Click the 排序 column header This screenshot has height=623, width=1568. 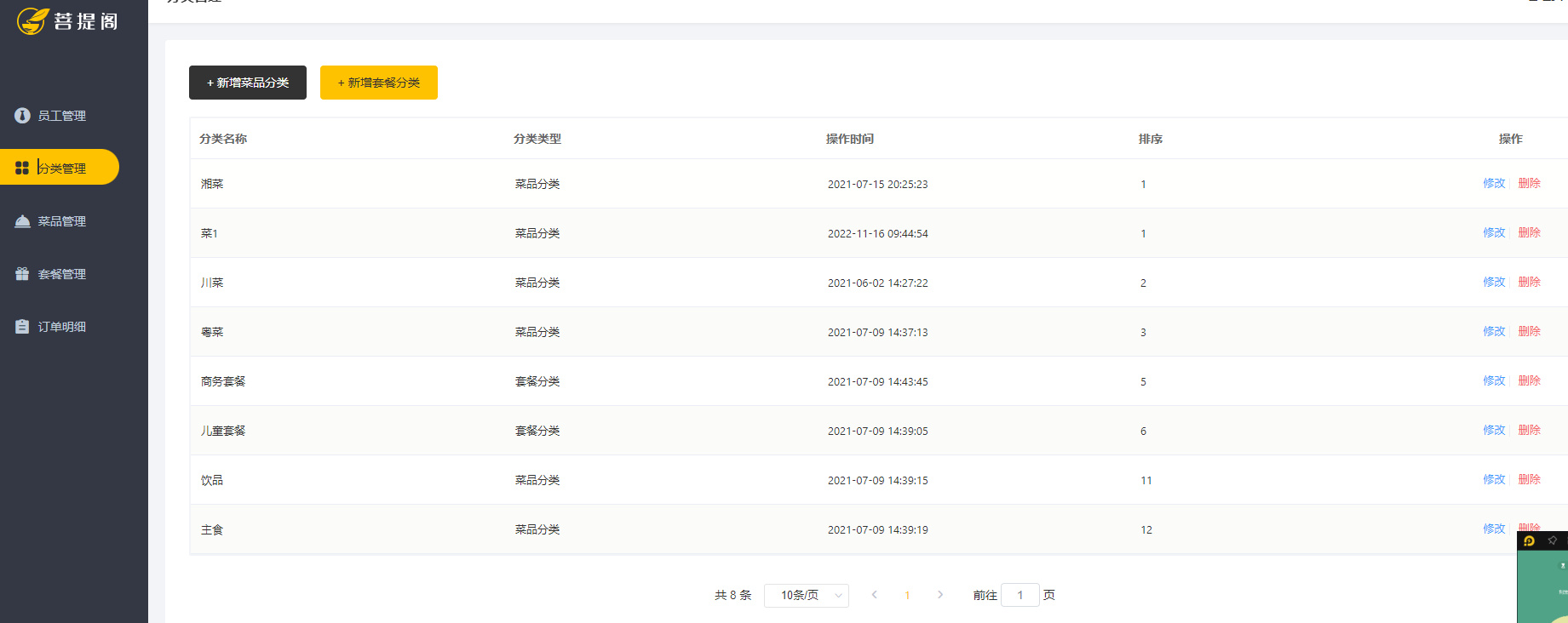[1151, 139]
